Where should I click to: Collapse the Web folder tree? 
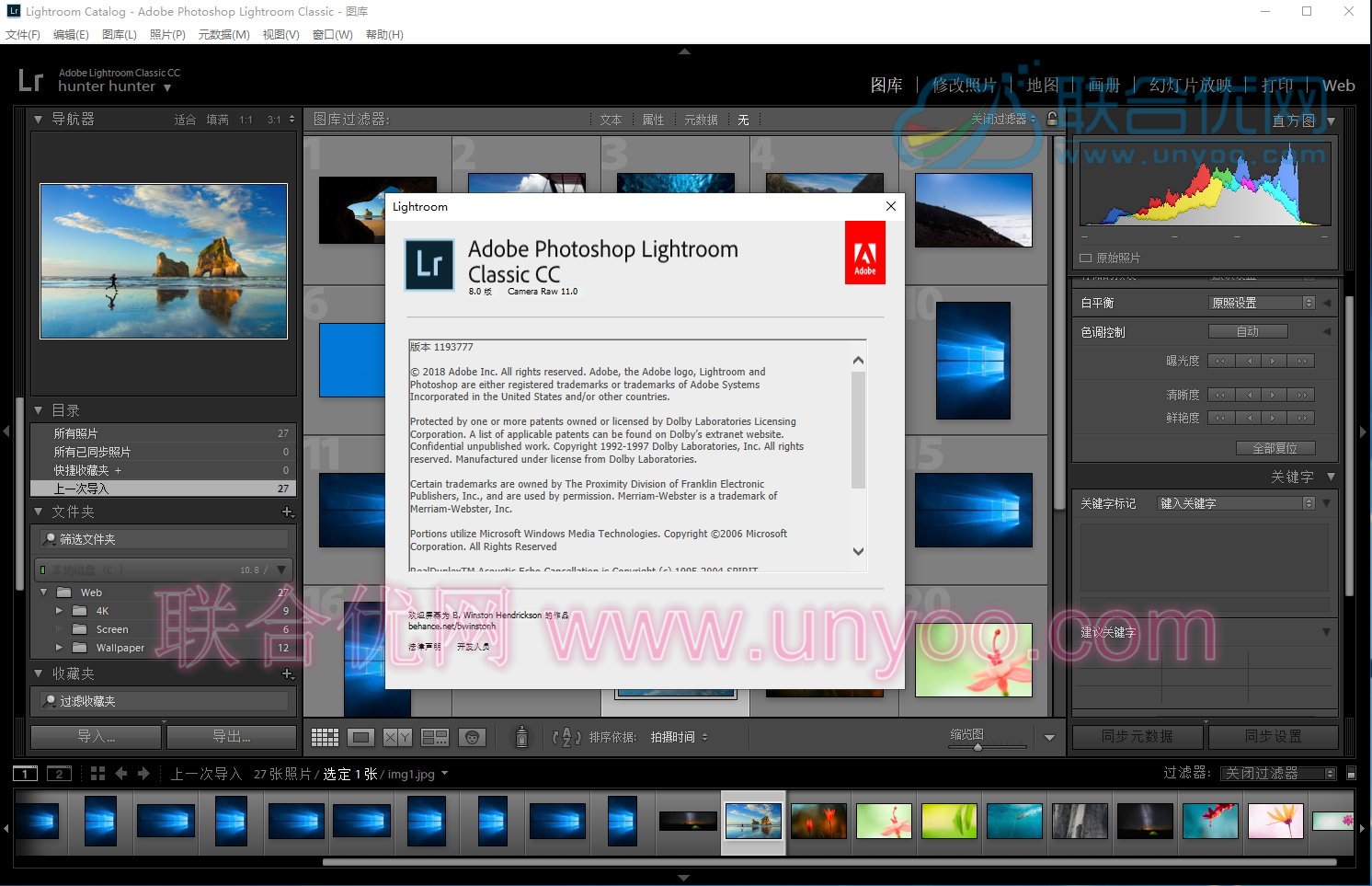pyautogui.click(x=43, y=593)
